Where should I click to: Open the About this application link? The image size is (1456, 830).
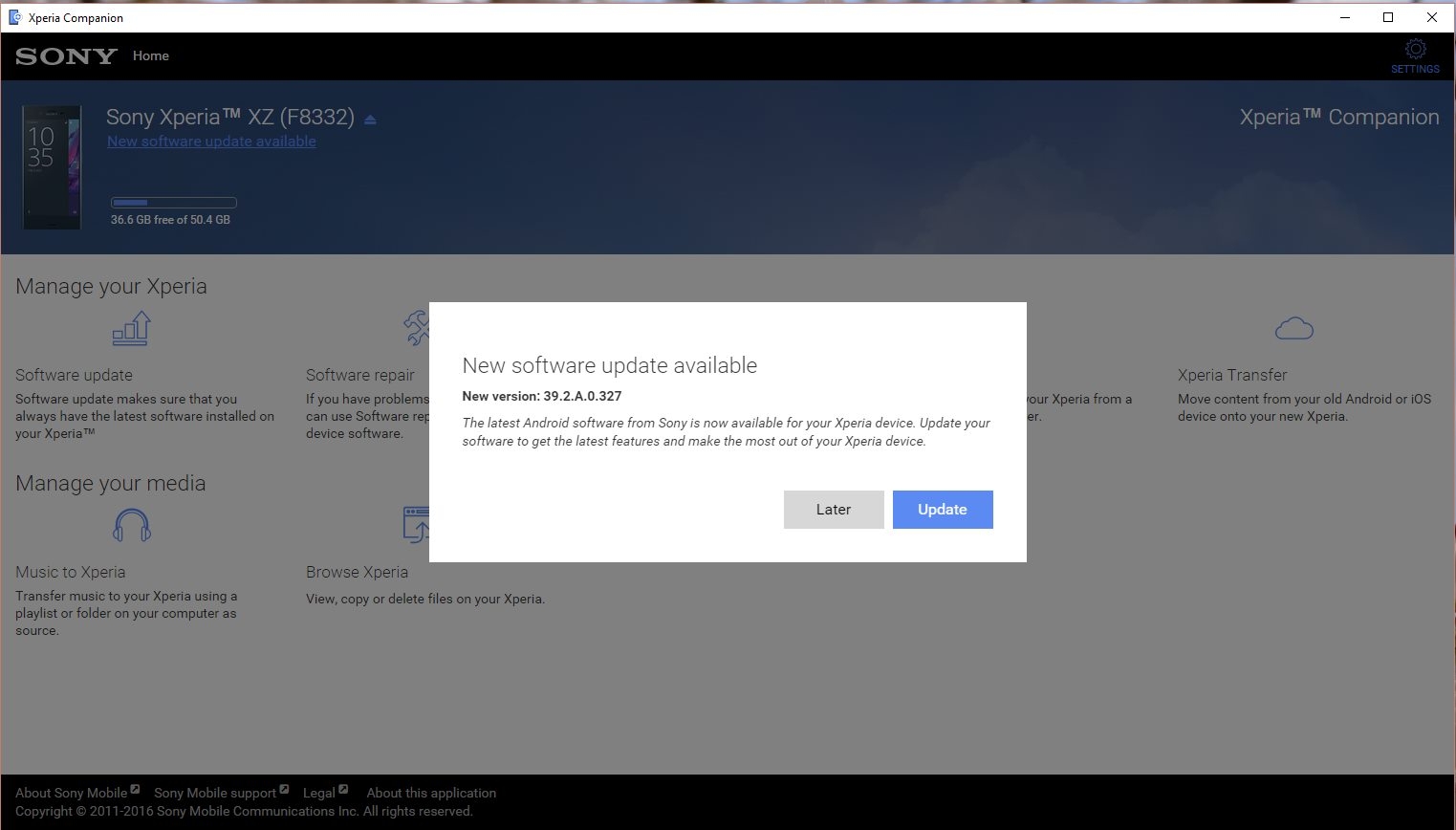pos(431,793)
